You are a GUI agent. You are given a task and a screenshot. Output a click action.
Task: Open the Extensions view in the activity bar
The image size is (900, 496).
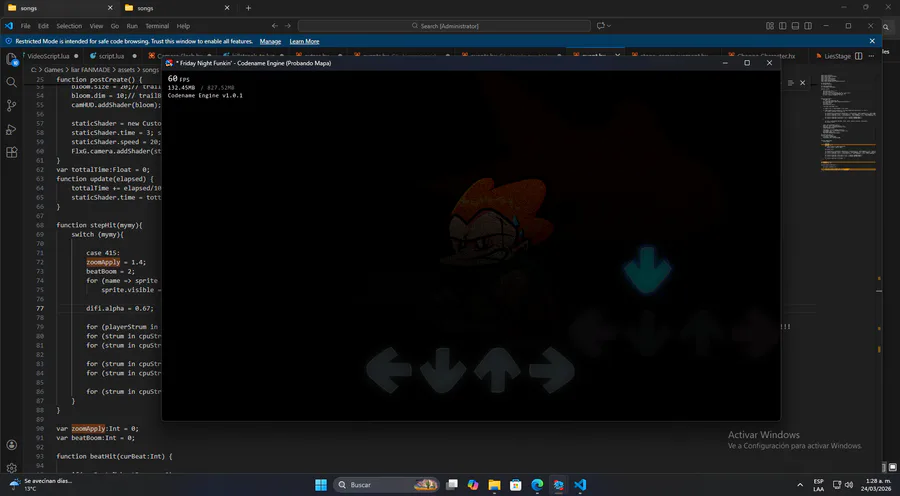(11, 153)
